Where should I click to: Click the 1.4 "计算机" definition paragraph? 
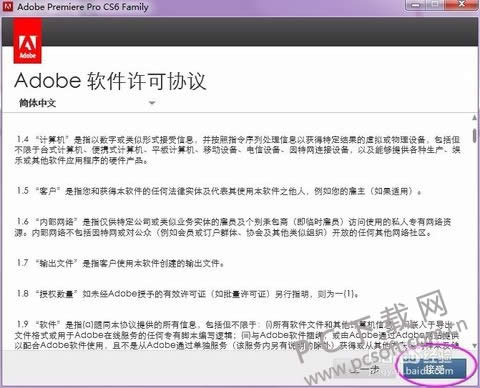click(237, 150)
